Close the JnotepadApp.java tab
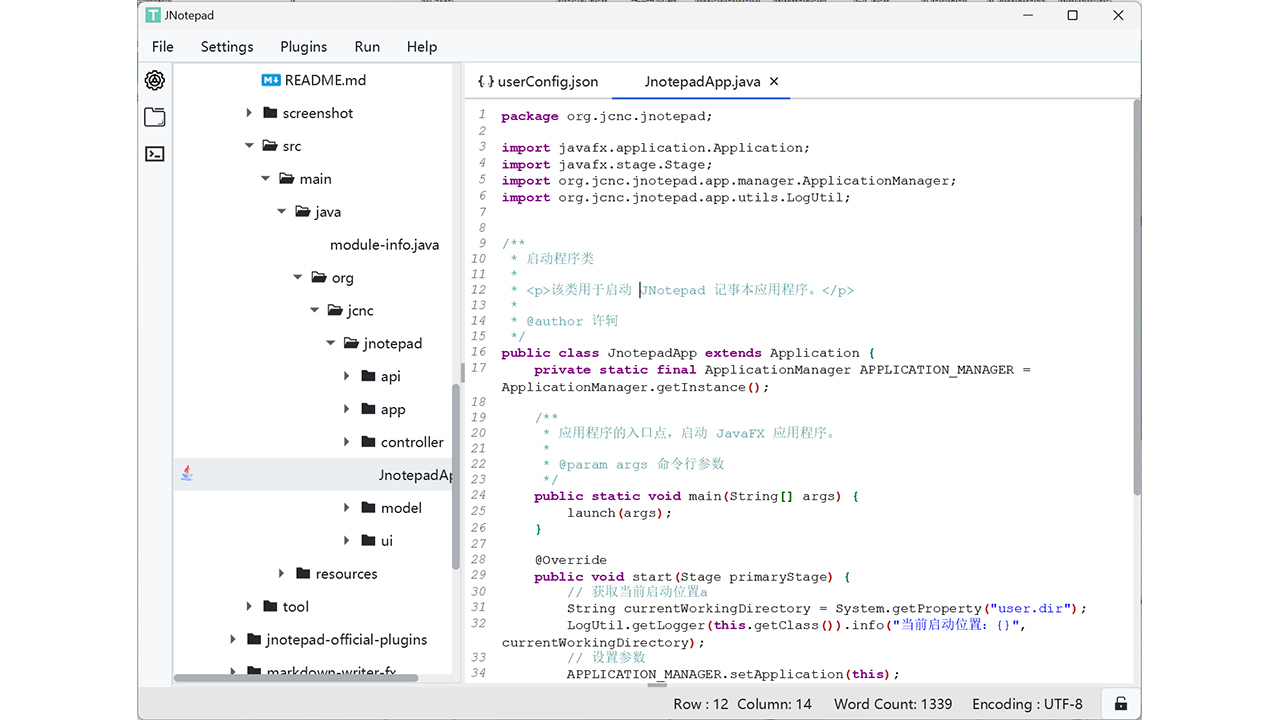 coord(773,82)
